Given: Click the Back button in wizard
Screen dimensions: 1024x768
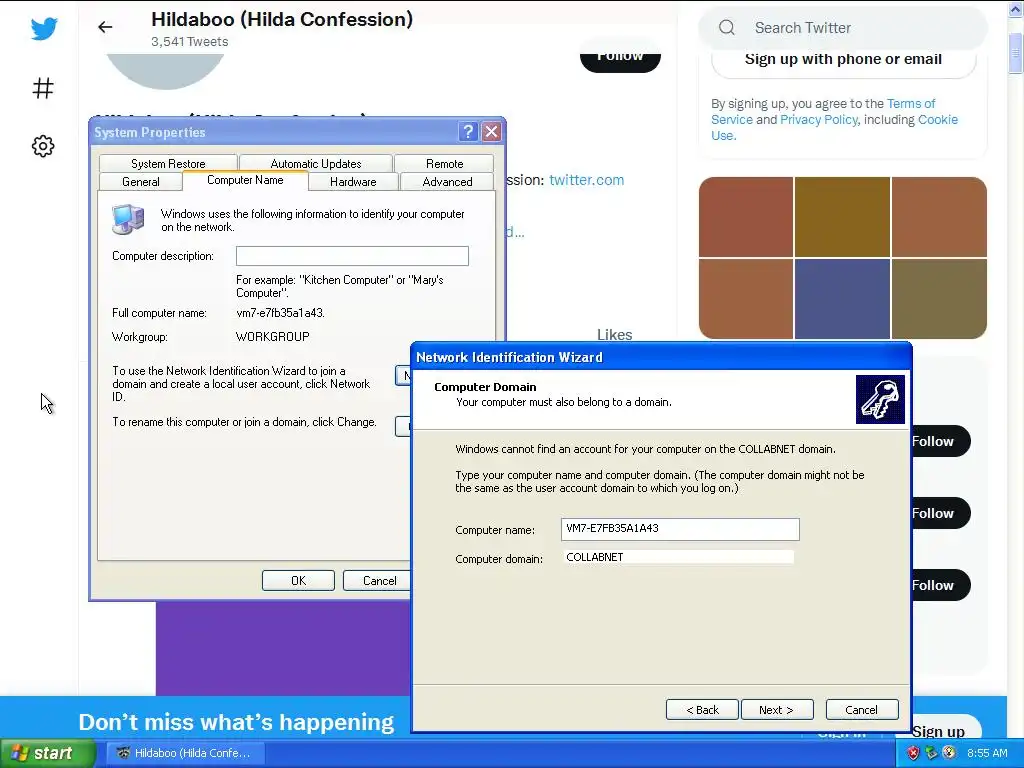Looking at the screenshot, I should pos(702,710).
